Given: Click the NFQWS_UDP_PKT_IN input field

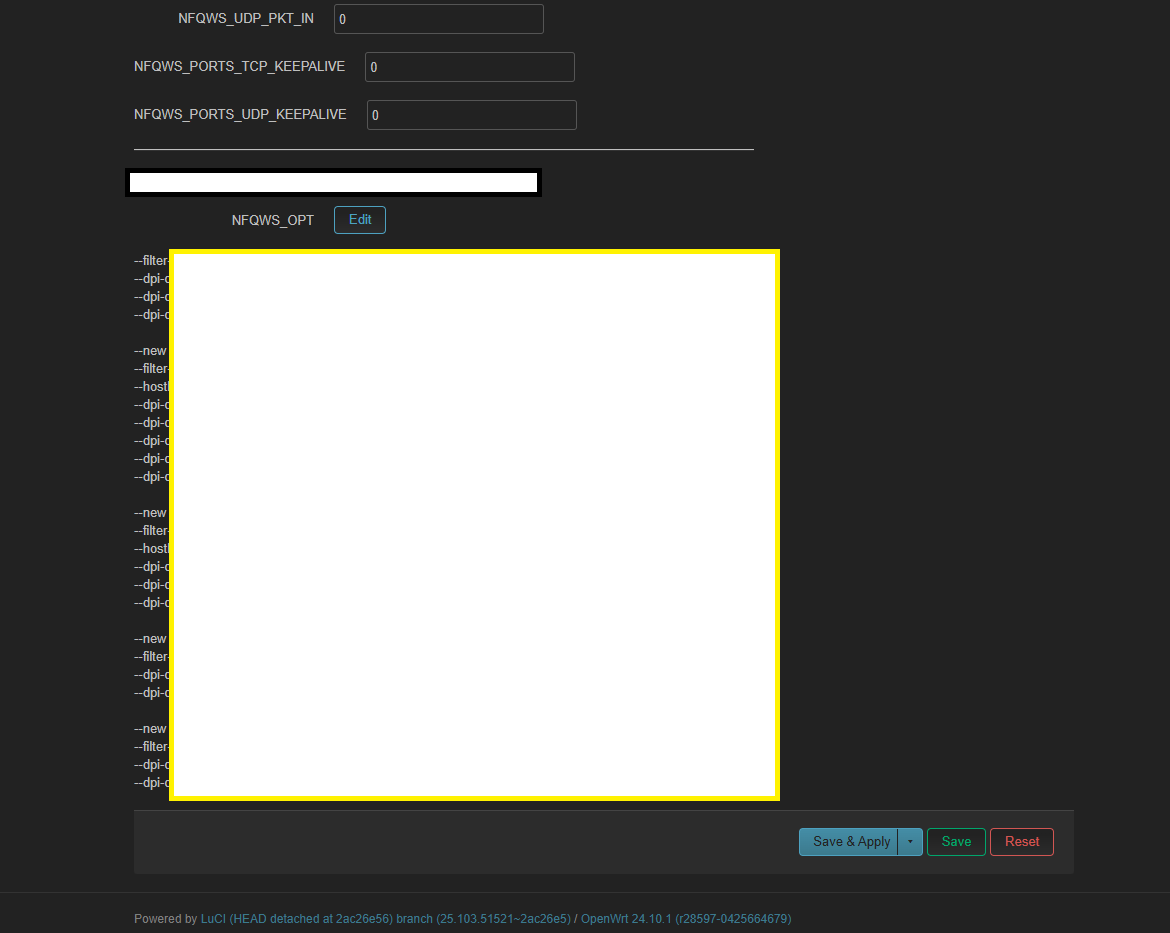Looking at the screenshot, I should [x=439, y=19].
